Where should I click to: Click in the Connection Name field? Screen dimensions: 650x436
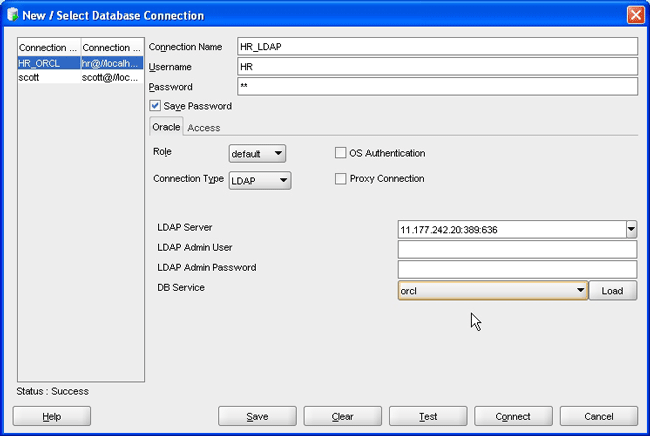click(437, 46)
